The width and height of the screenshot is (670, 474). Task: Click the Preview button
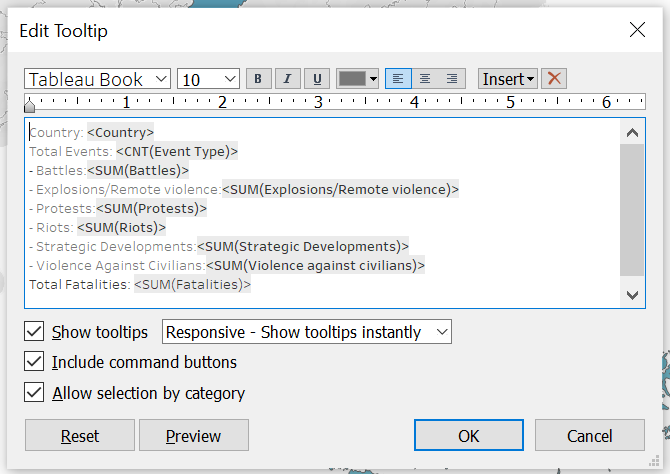[193, 436]
